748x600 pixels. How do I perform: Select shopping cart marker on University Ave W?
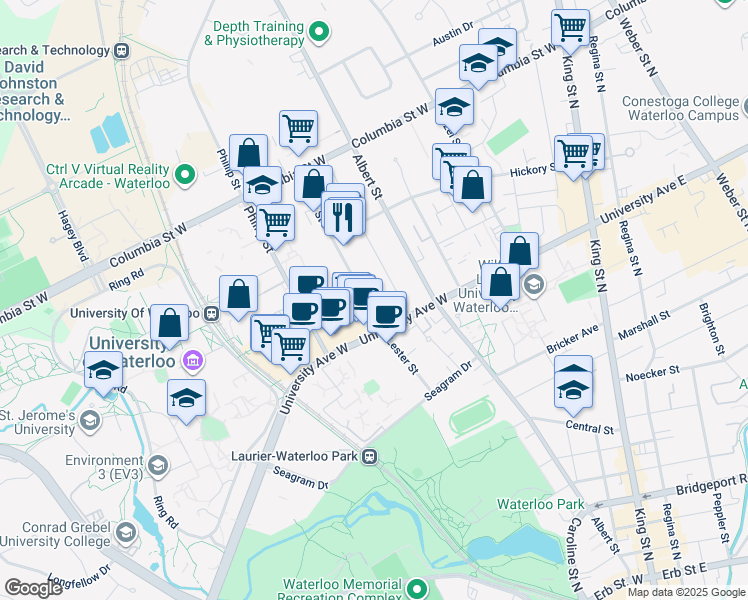pyautogui.click(x=291, y=348)
